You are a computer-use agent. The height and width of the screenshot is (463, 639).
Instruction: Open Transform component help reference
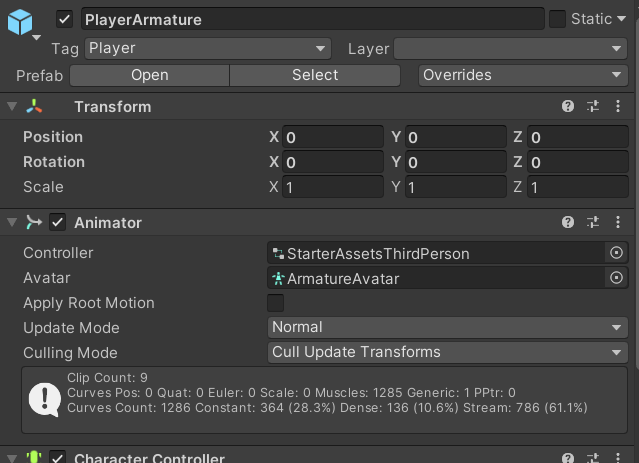[568, 106]
